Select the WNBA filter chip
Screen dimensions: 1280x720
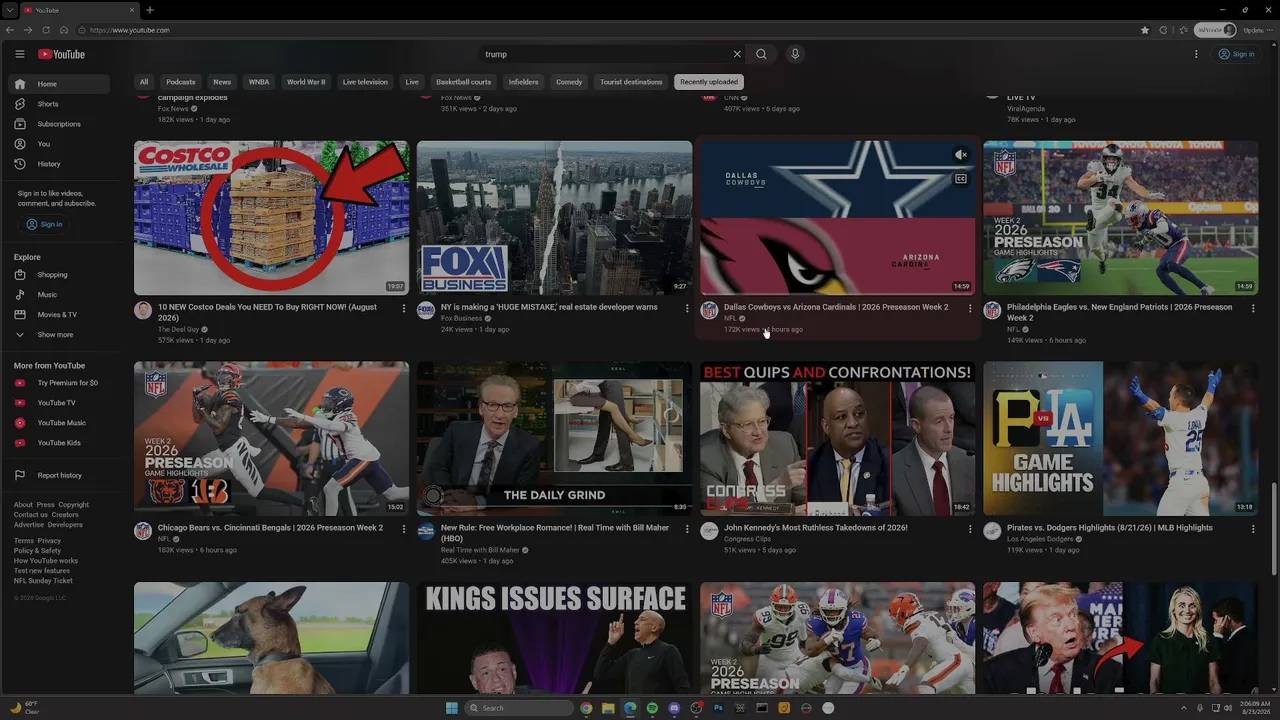tap(259, 82)
